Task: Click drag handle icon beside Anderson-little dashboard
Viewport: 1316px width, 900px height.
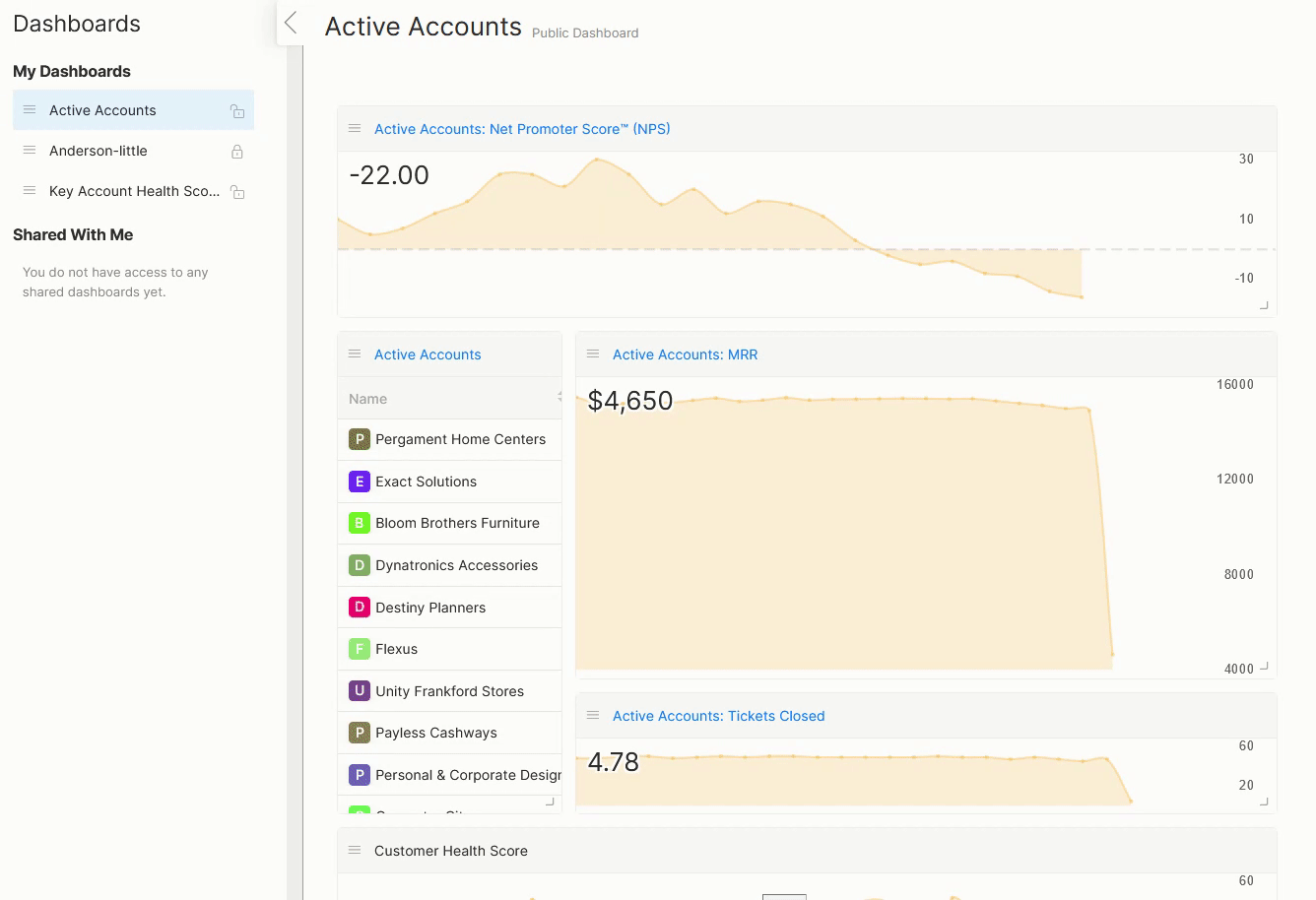Action: click(30, 150)
